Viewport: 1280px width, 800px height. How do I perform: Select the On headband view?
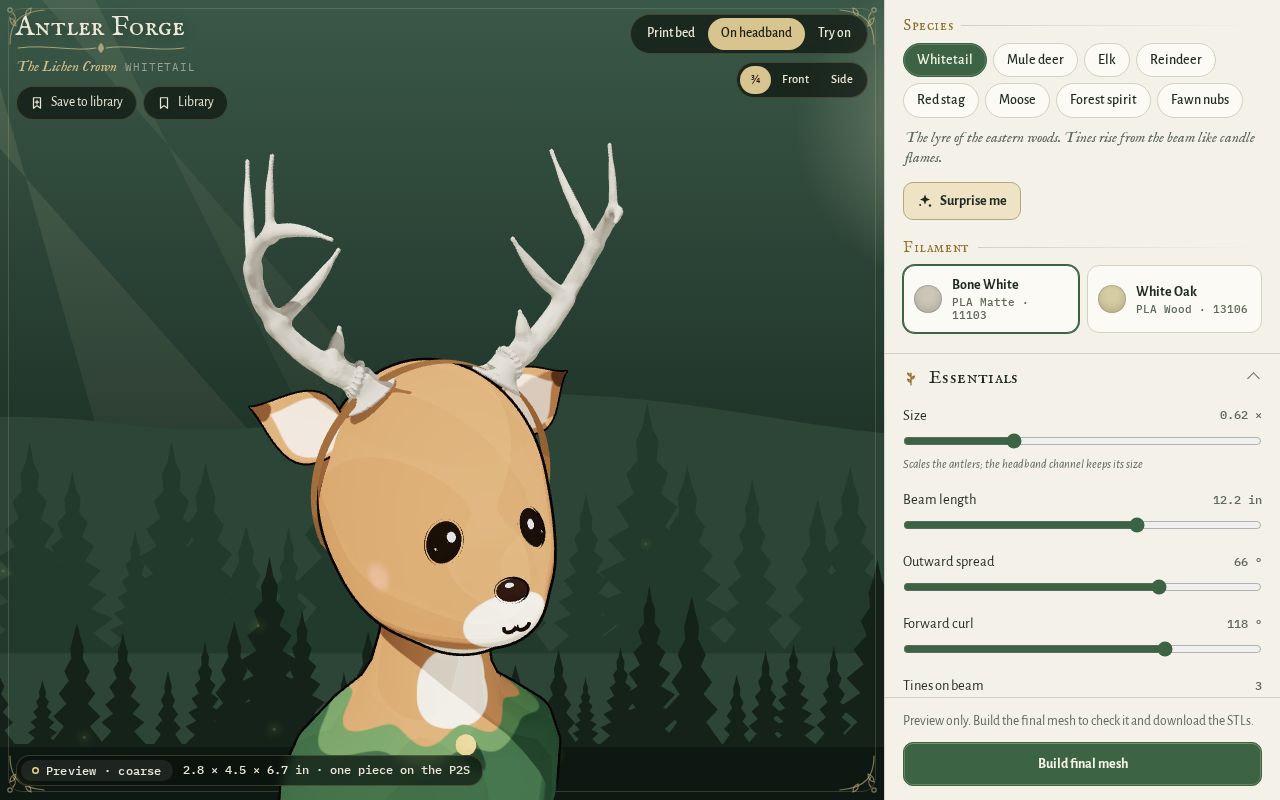[x=756, y=33]
